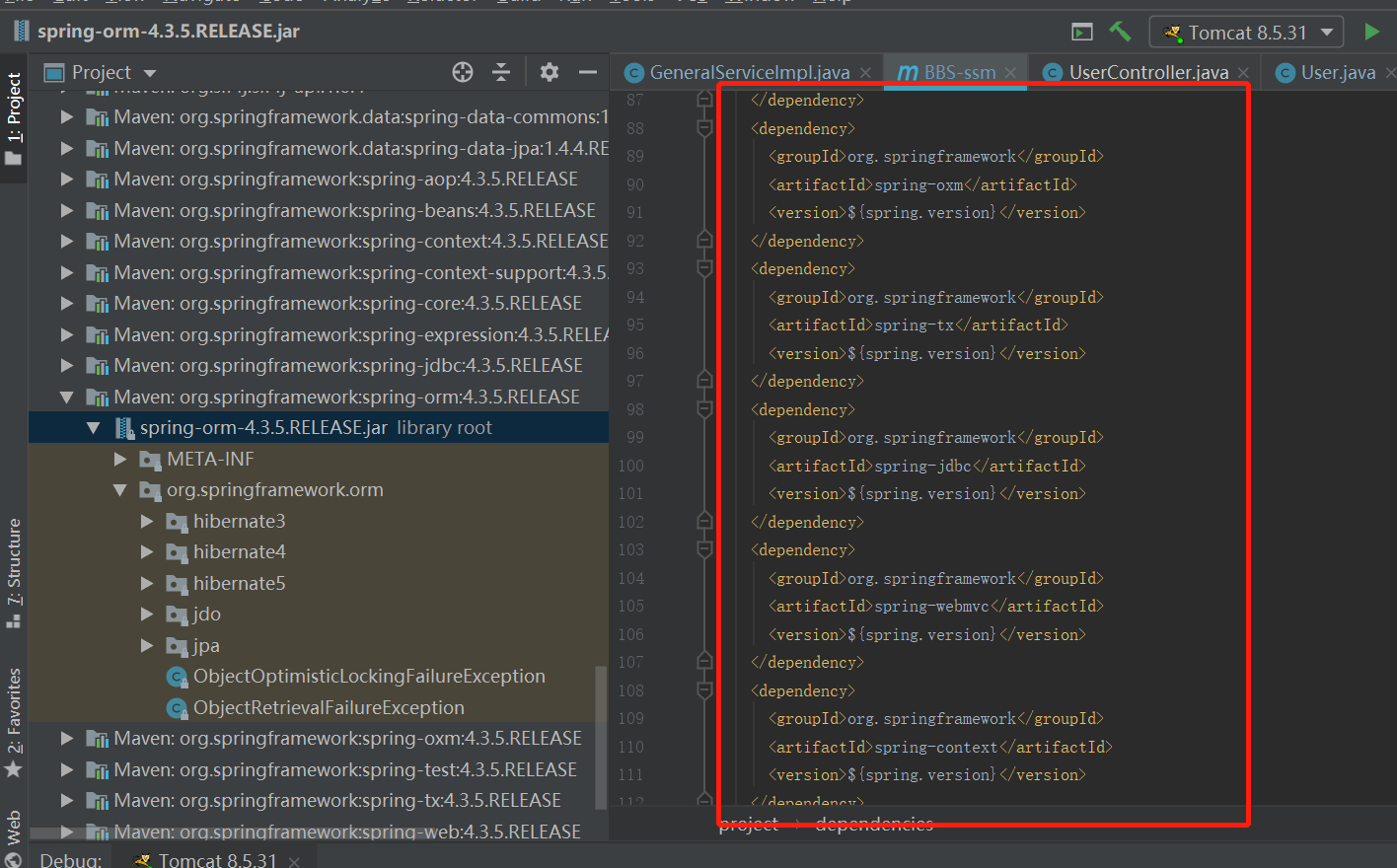The height and width of the screenshot is (868, 1397).
Task: Run the project with the green Run button
Action: point(1372,31)
